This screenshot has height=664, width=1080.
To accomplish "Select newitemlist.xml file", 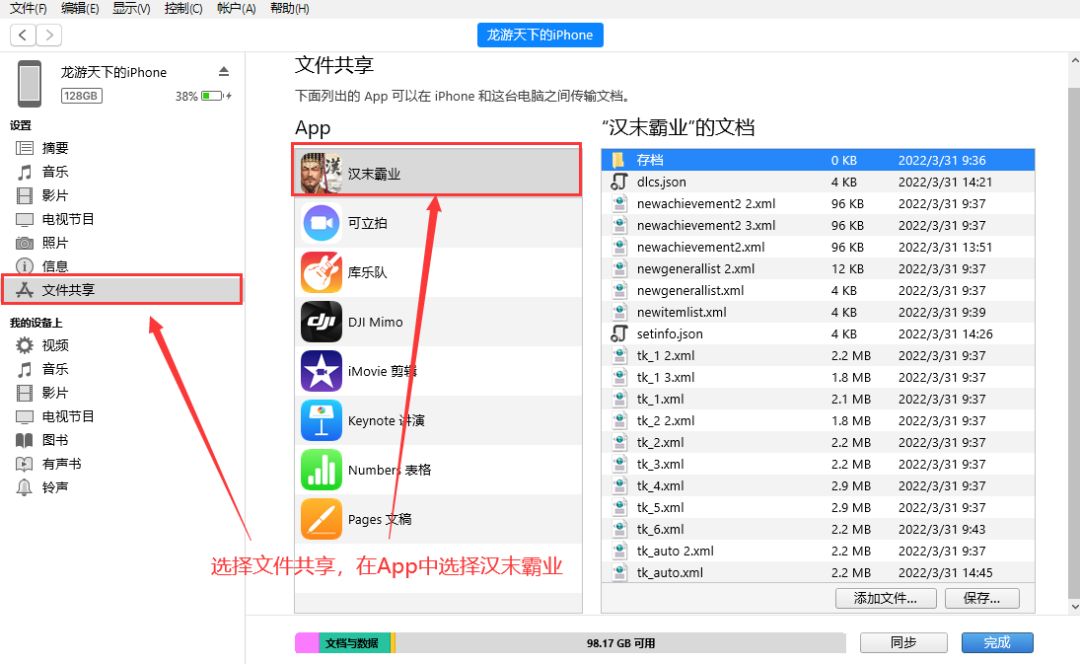I will coord(818,312).
